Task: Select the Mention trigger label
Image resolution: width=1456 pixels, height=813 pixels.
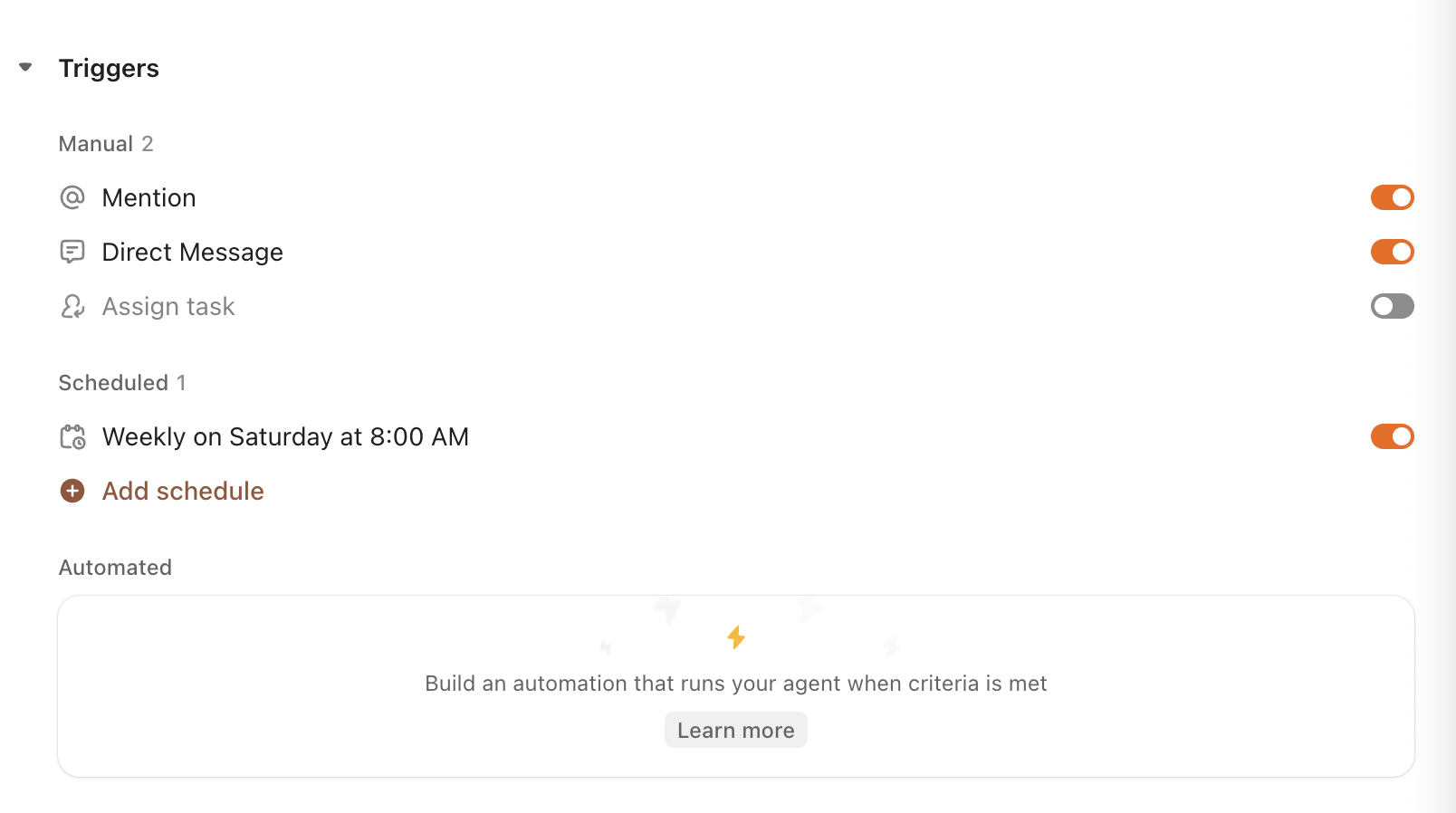Action: 148,198
